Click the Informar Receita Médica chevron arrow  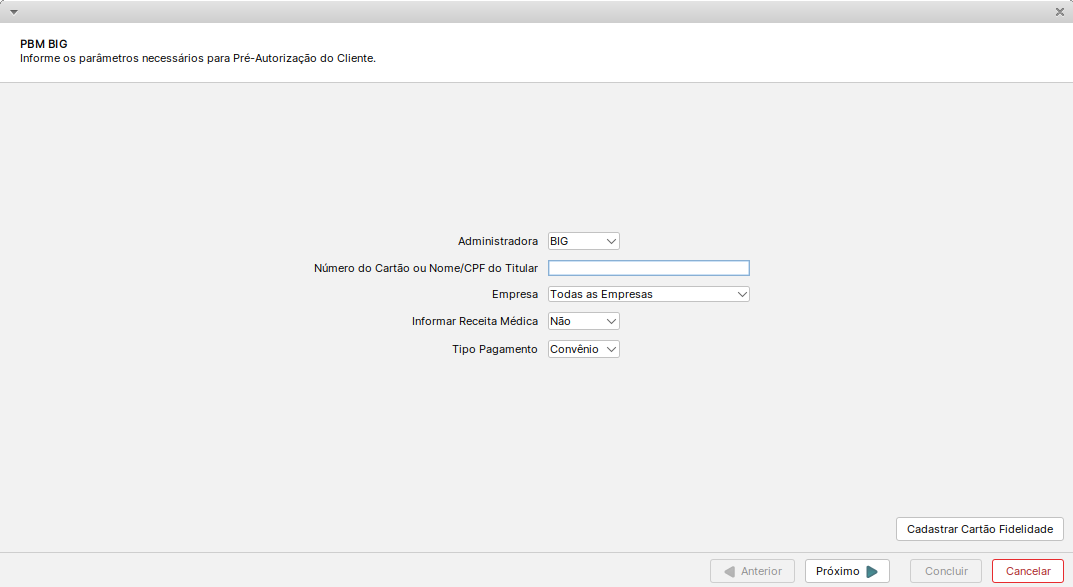611,322
